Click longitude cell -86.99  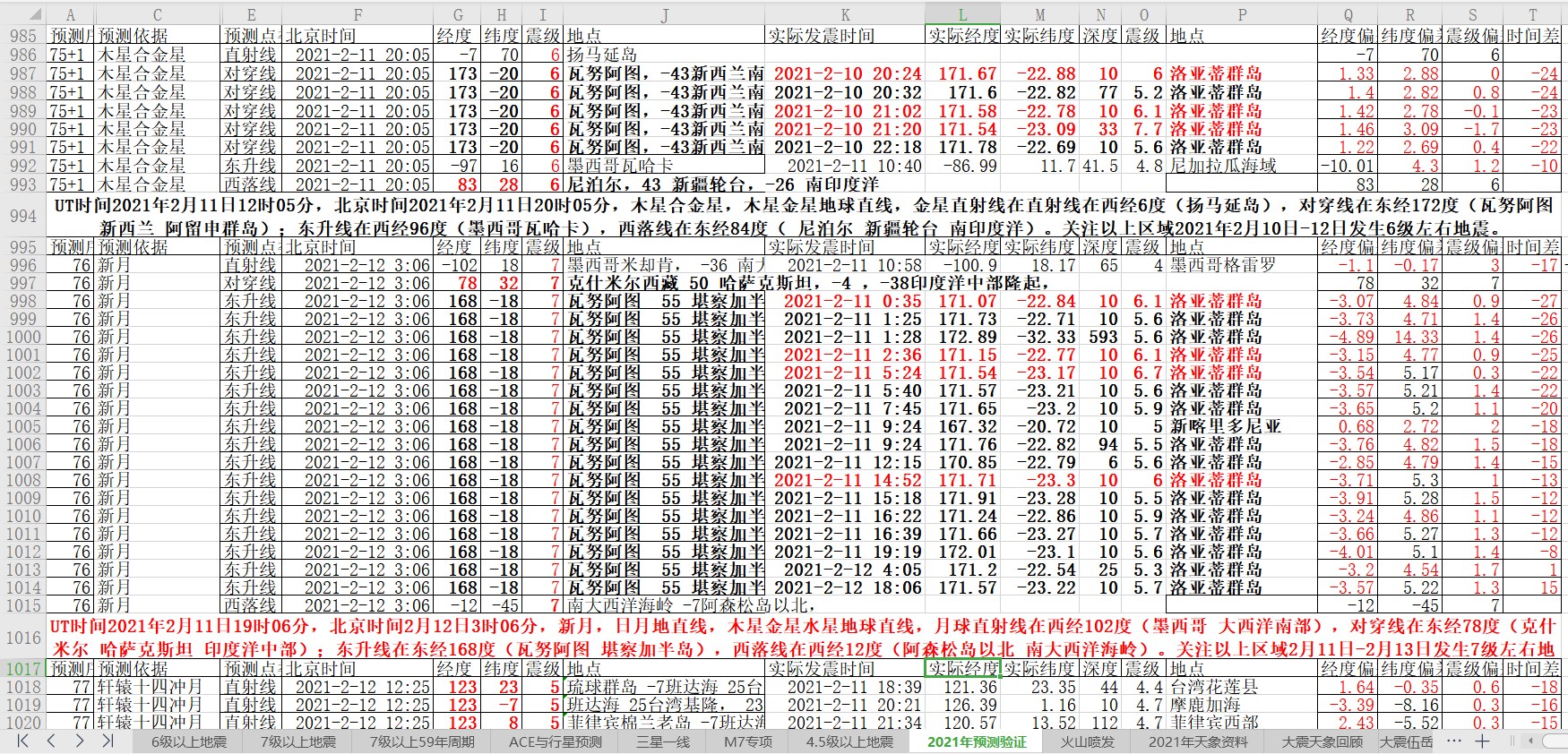[962, 166]
